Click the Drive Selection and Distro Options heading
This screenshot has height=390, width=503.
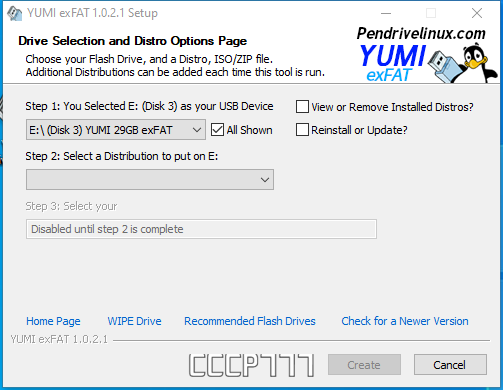[x=133, y=41]
